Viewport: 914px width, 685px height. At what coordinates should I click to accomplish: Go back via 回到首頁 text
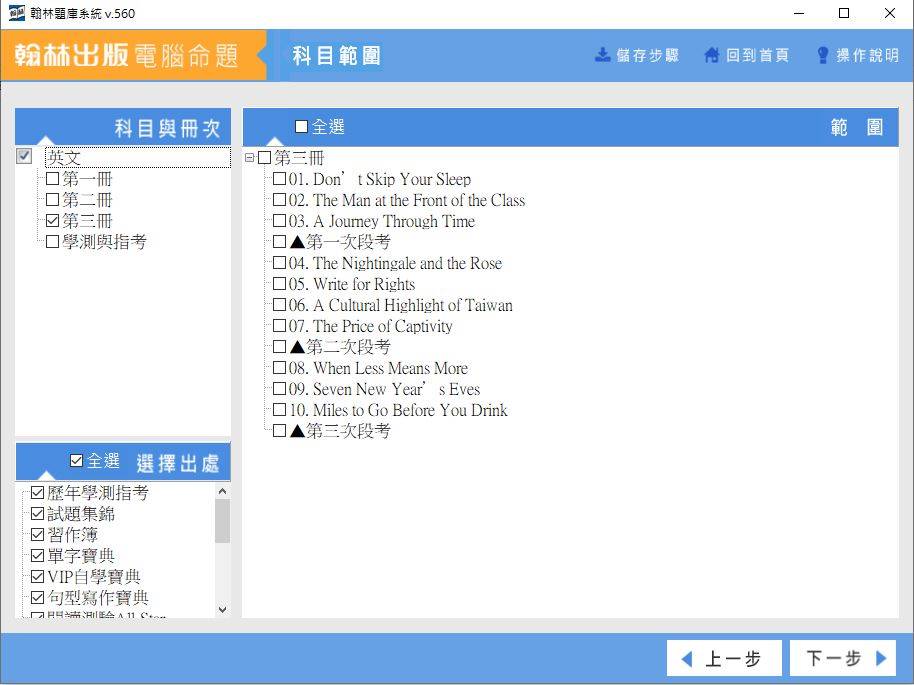(757, 55)
